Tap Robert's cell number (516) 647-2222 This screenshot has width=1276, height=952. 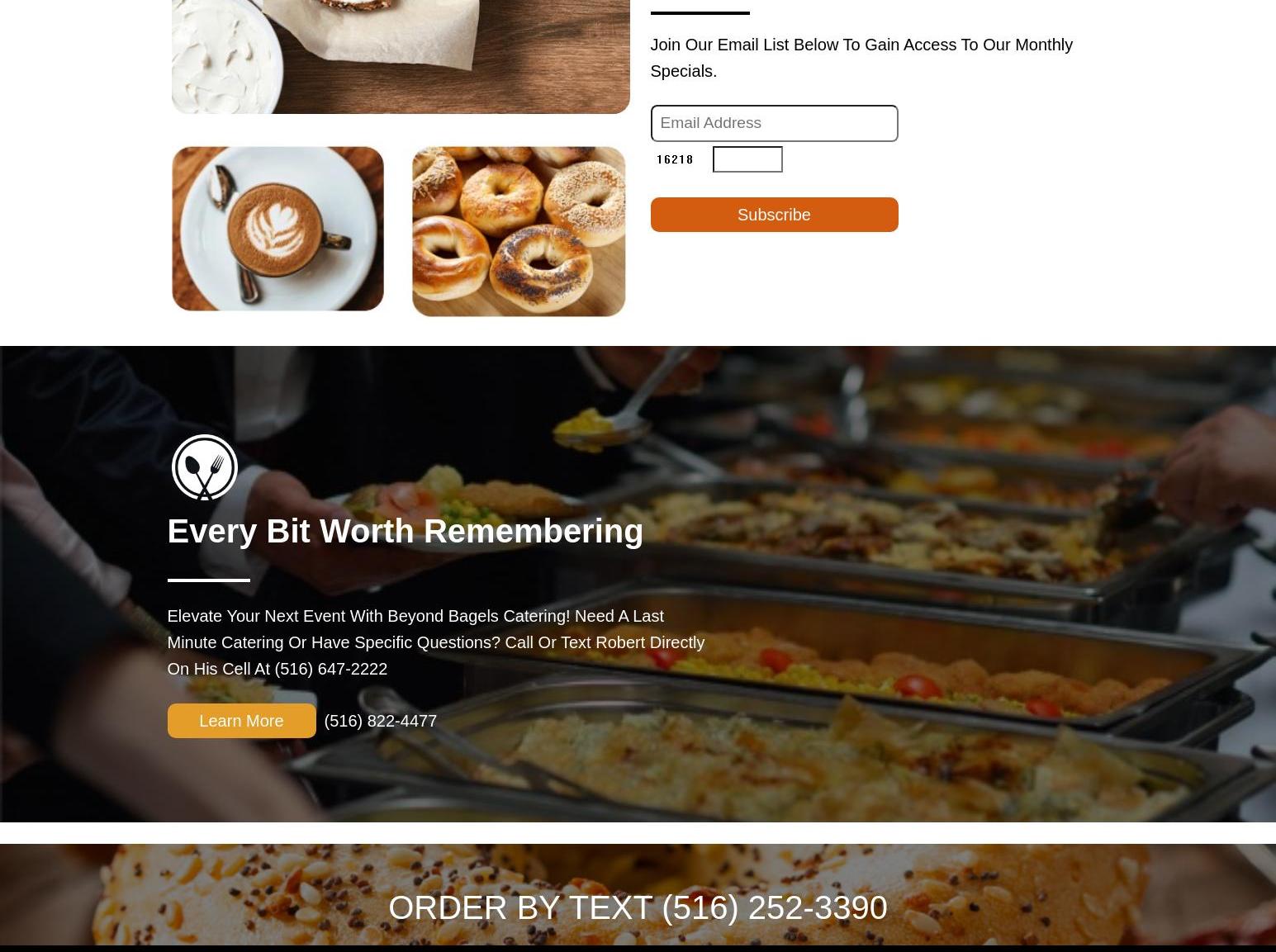tap(330, 669)
